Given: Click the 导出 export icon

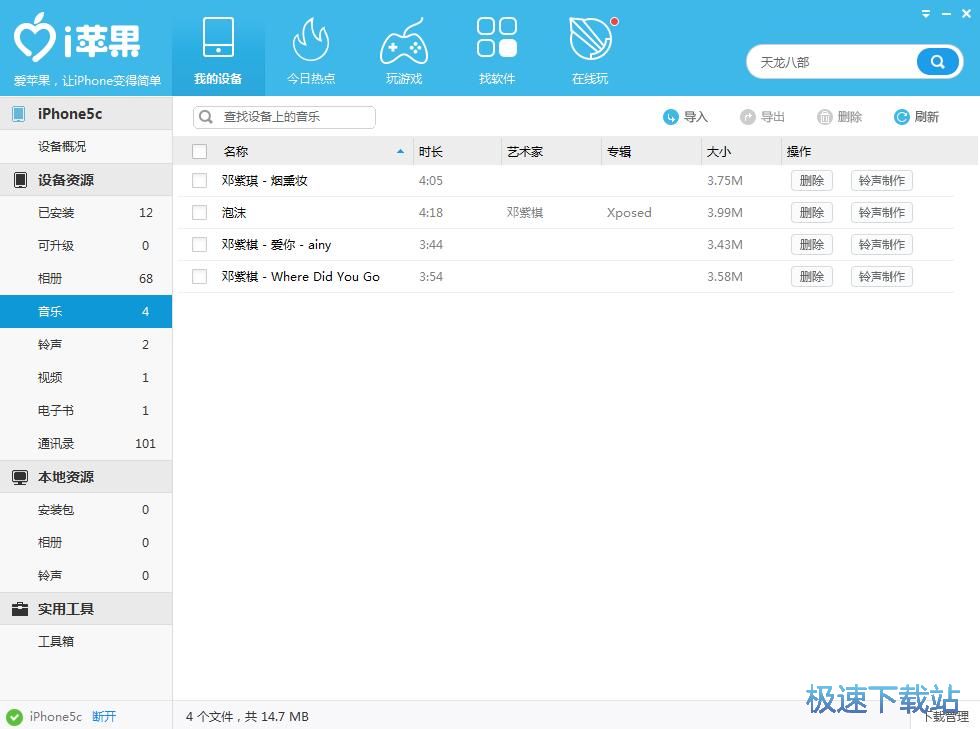Looking at the screenshot, I should coord(748,117).
